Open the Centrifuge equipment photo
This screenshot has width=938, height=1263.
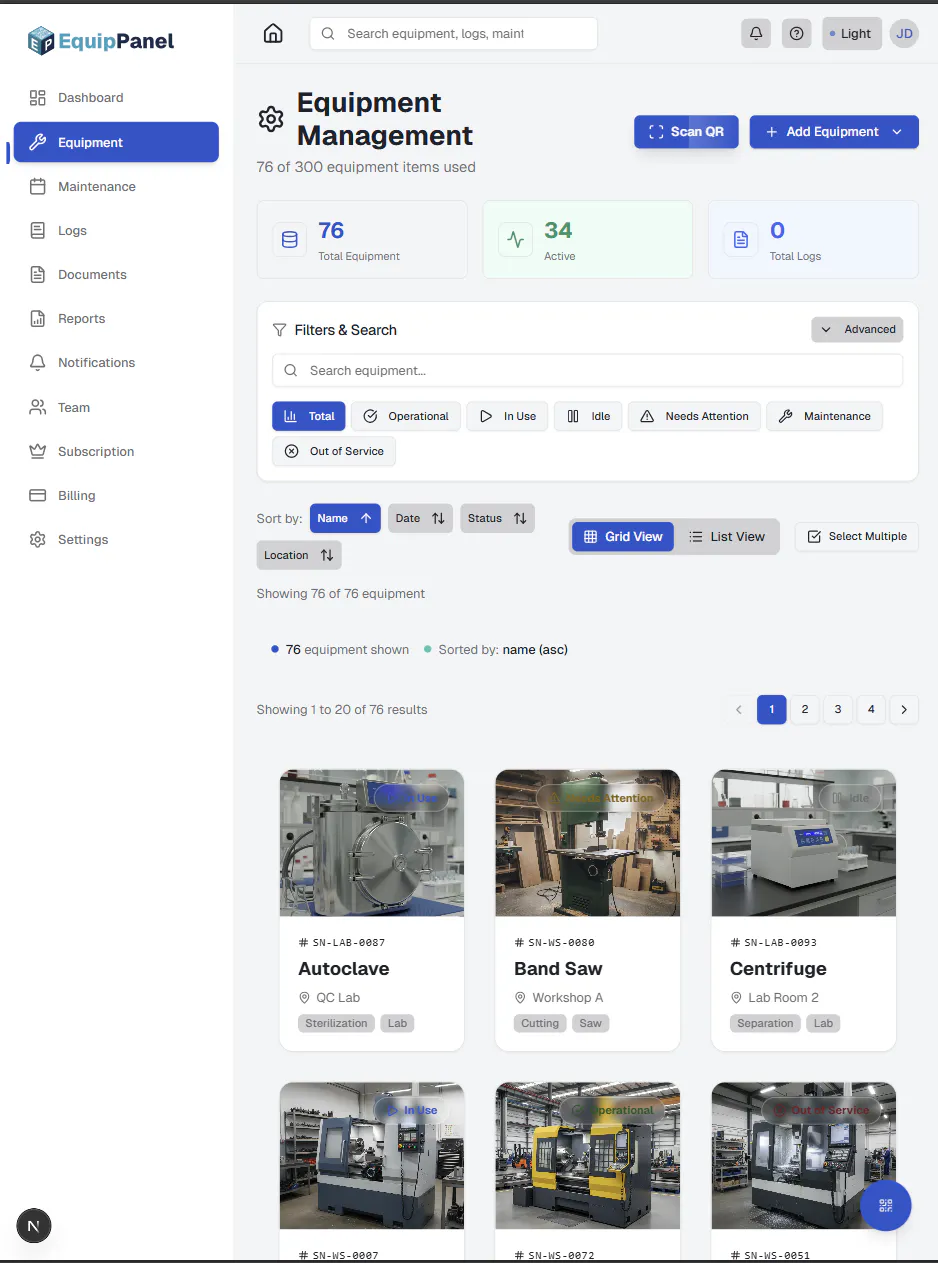pyautogui.click(x=804, y=843)
